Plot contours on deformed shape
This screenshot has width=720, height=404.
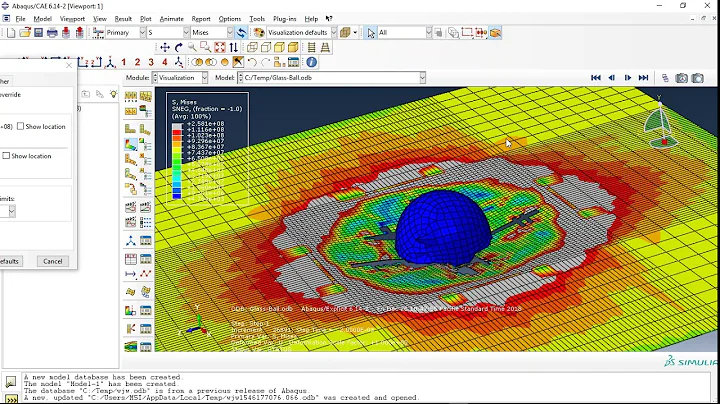pos(130,145)
